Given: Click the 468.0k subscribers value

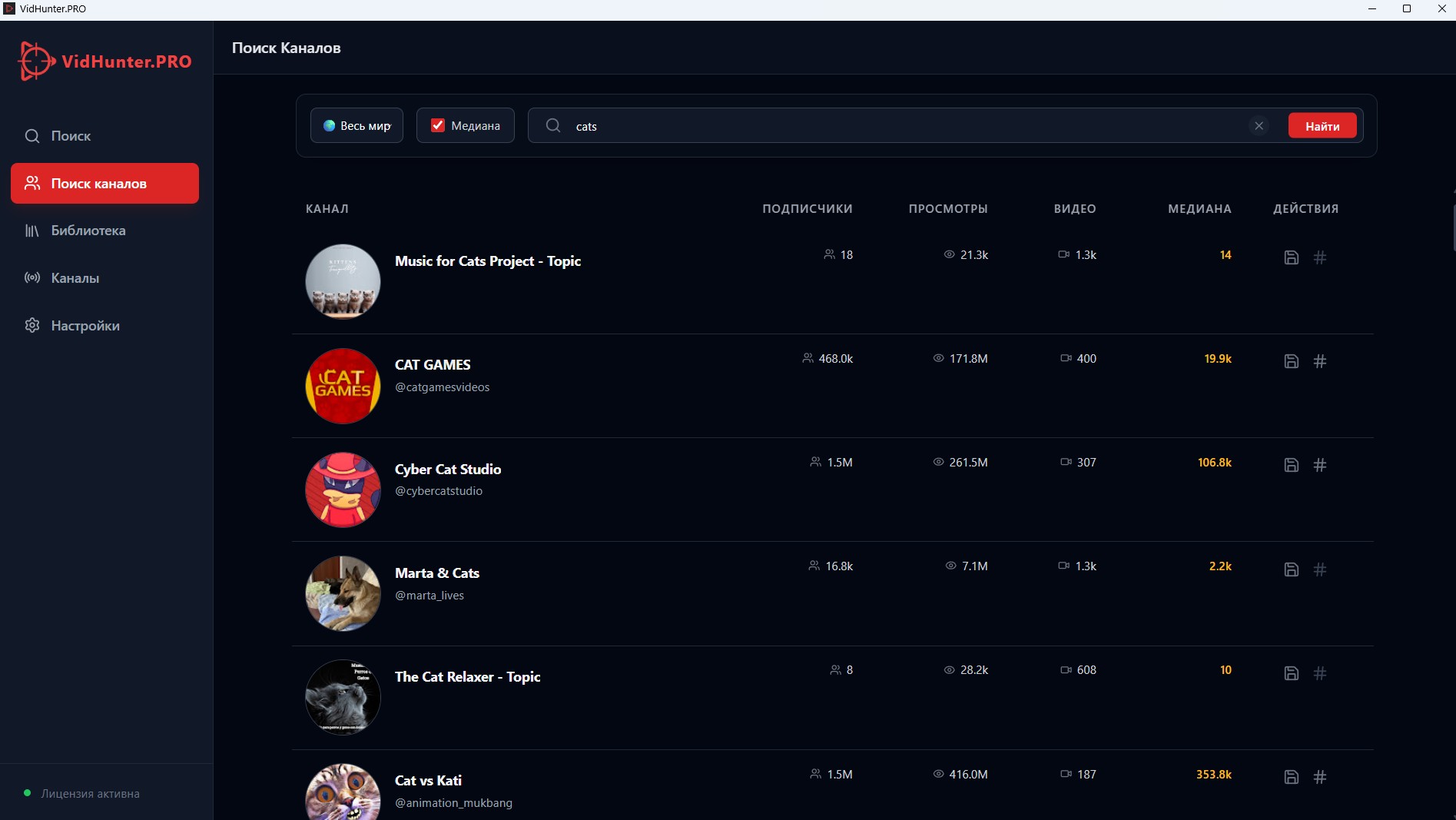Looking at the screenshot, I should click(836, 359).
